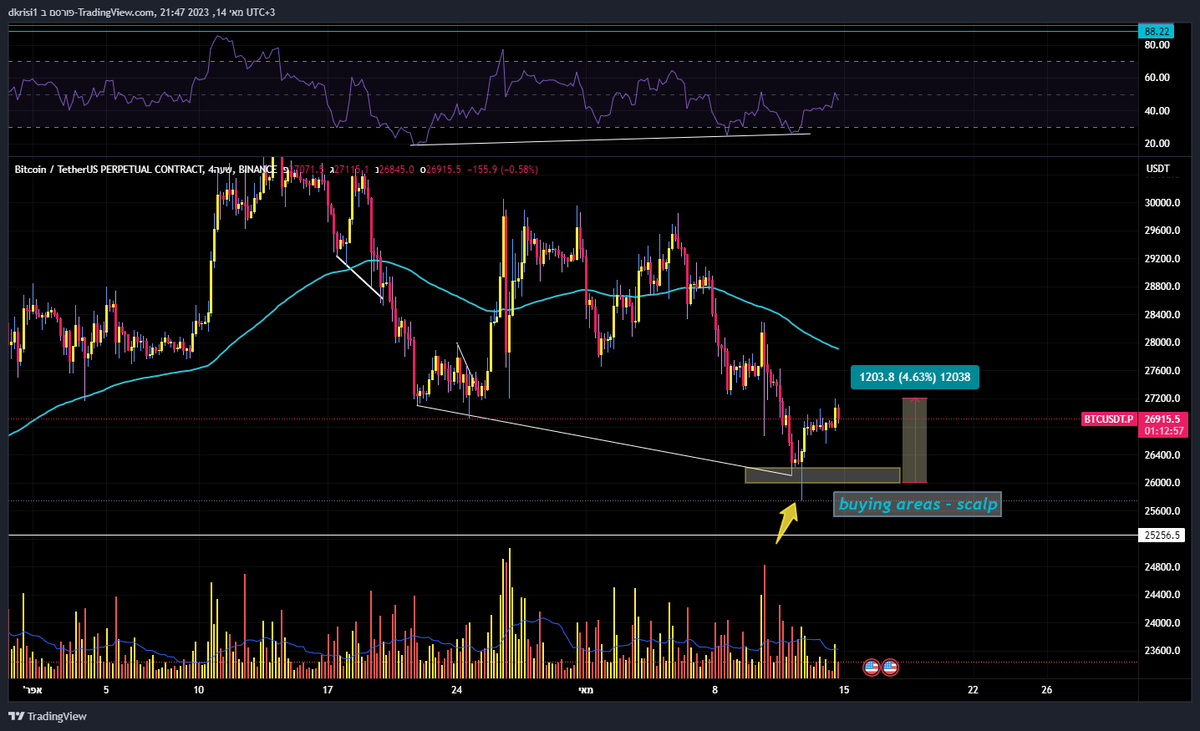Image resolution: width=1200 pixels, height=731 pixels.
Task: Click the left US flag economic event marker
Action: click(871, 666)
